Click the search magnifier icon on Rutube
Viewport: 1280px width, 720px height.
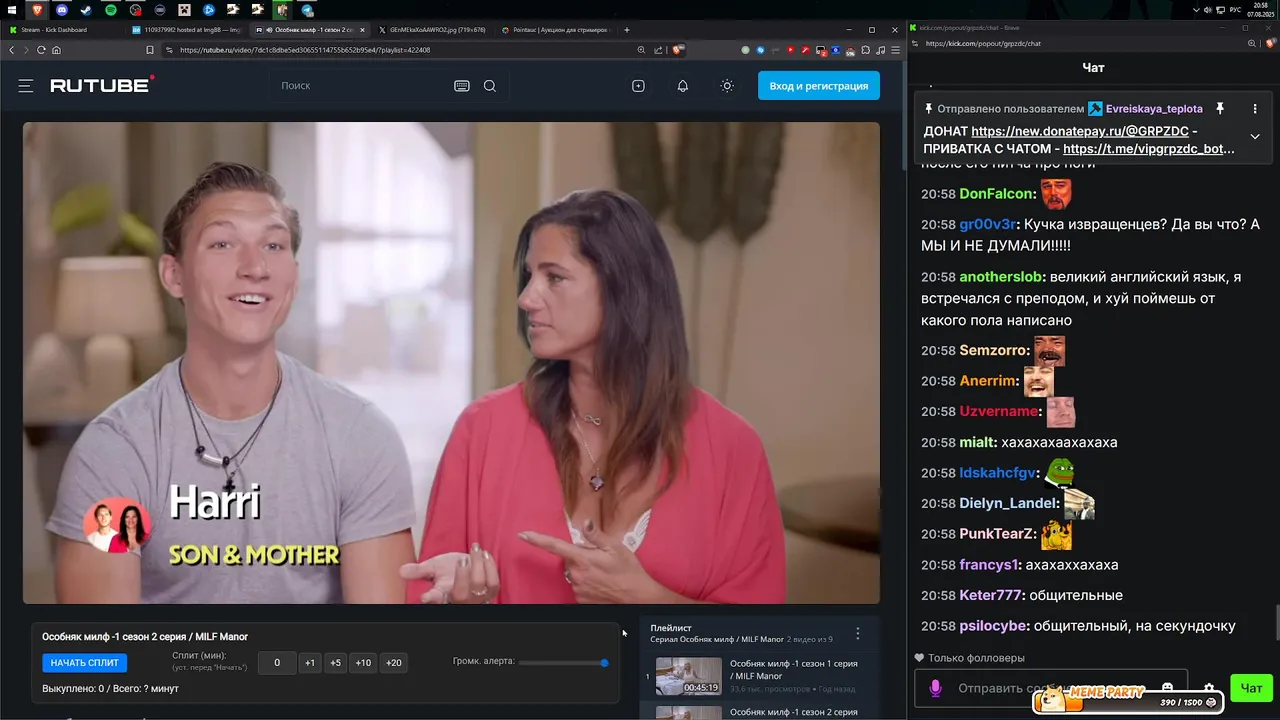(490, 86)
